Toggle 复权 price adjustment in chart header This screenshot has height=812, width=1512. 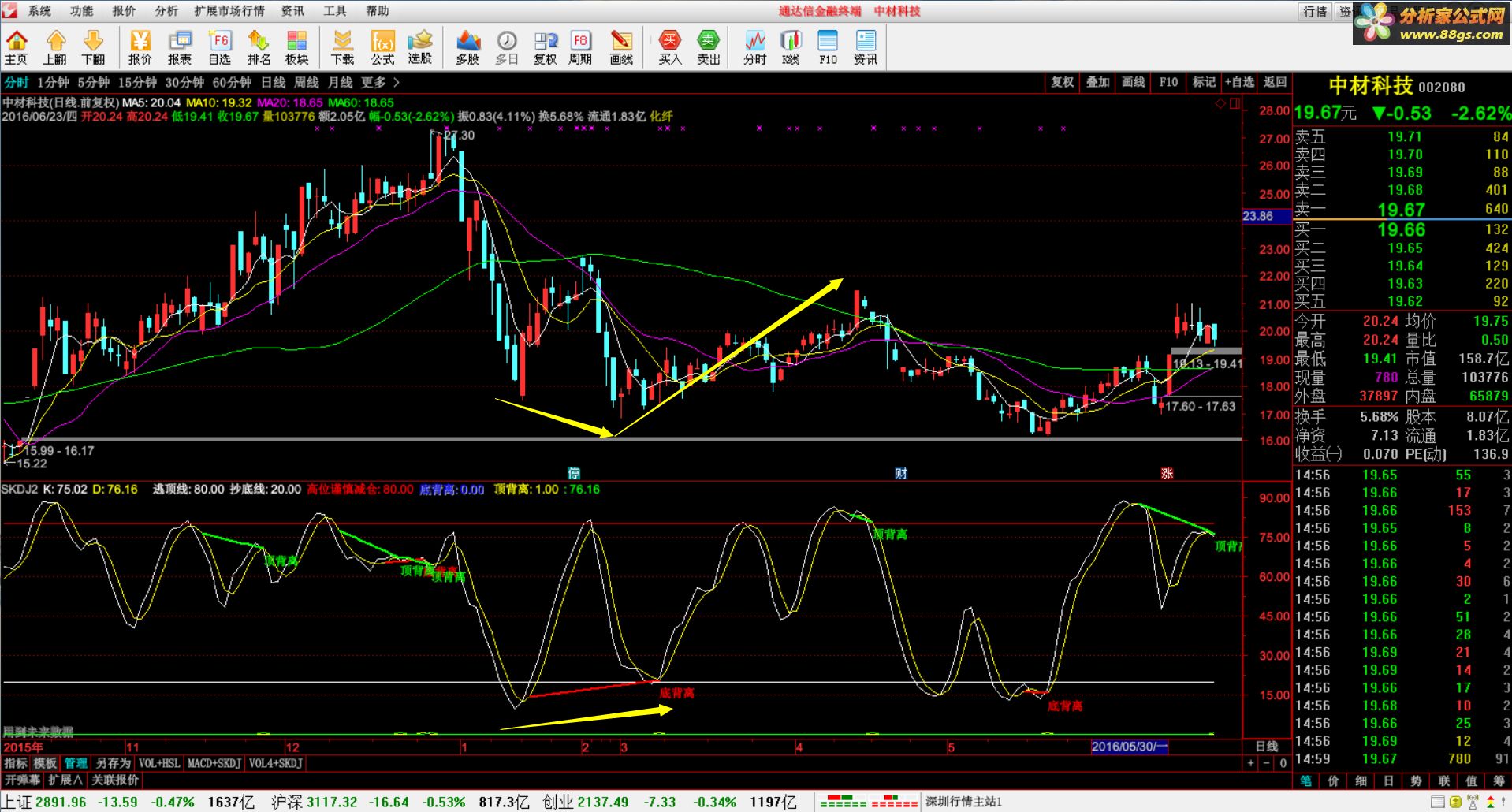[x=1063, y=82]
